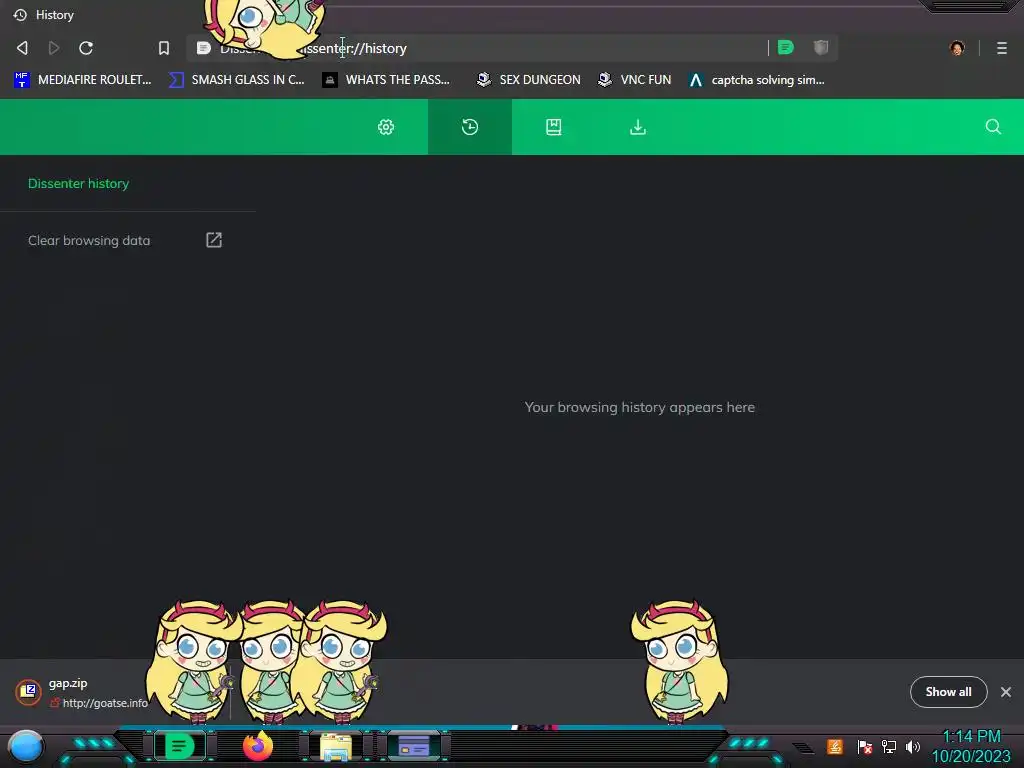Click the external link icon beside Clear browsing data
This screenshot has width=1024, height=768.
pyautogui.click(x=214, y=240)
